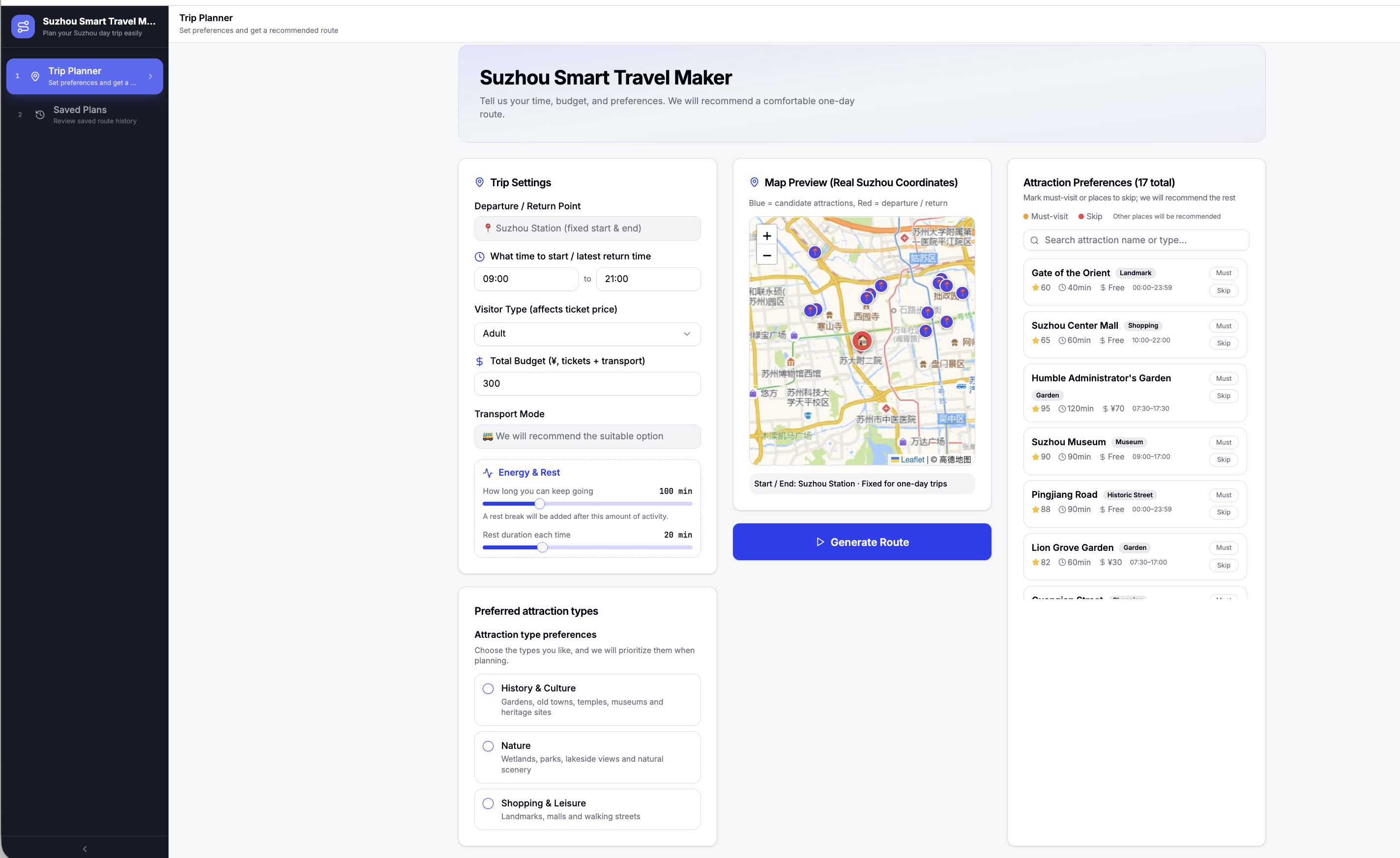This screenshot has height=858, width=1400.
Task: Mark Suzhou Museum as Must
Action: [x=1224, y=442]
